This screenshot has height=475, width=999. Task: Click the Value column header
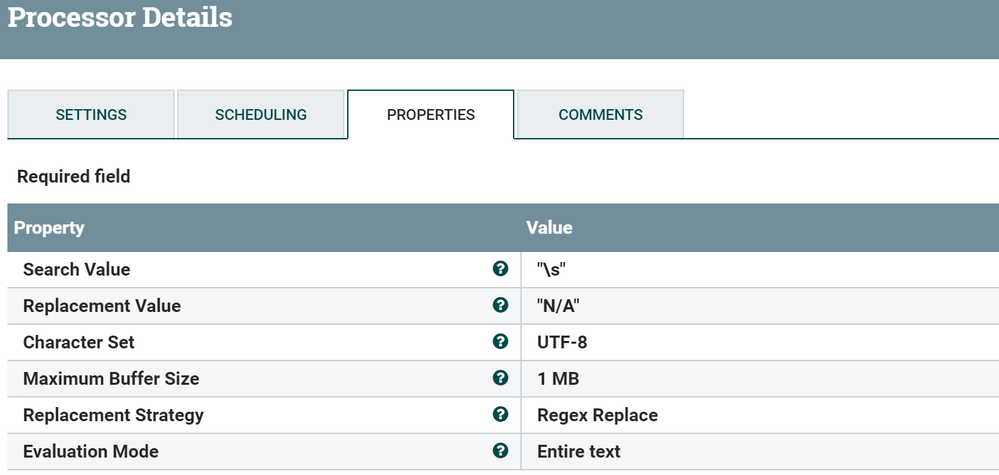549,228
